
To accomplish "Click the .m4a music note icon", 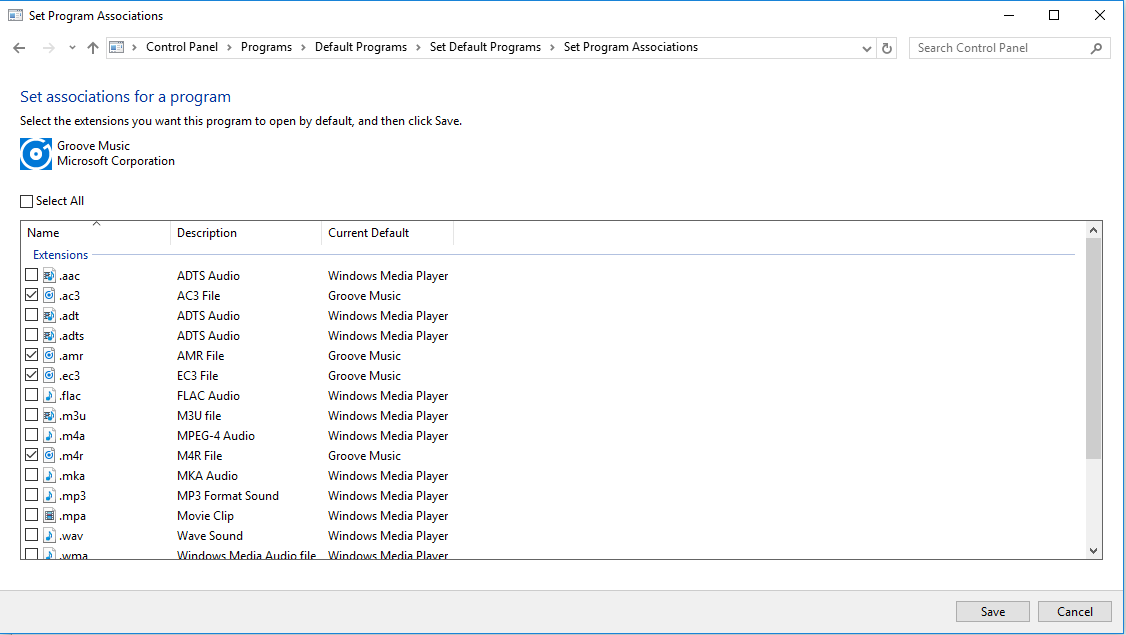I will point(49,436).
